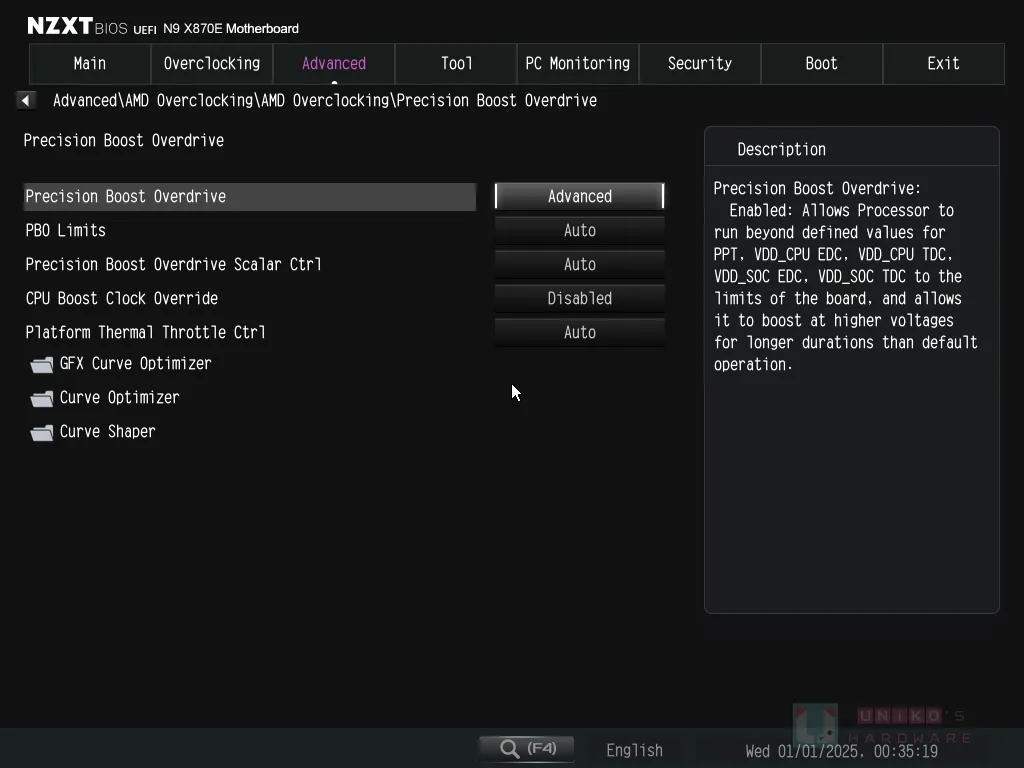Select the highlighted Precision Boost Overdrive row label
Screen dimensions: 1024x768
point(125,197)
